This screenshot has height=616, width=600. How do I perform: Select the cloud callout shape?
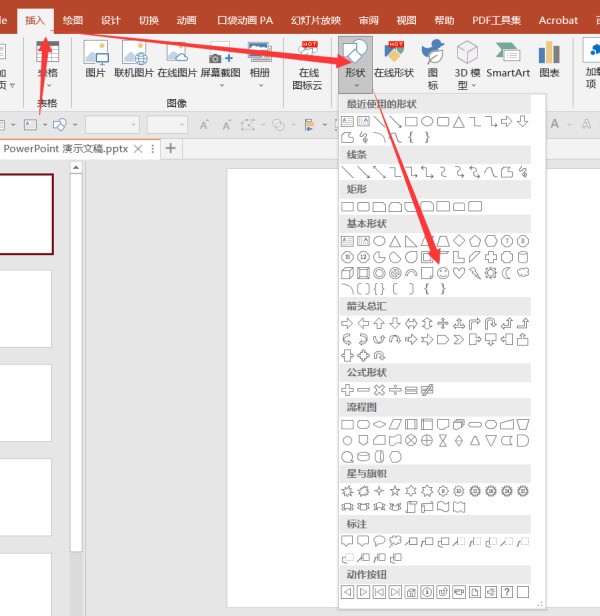396,541
